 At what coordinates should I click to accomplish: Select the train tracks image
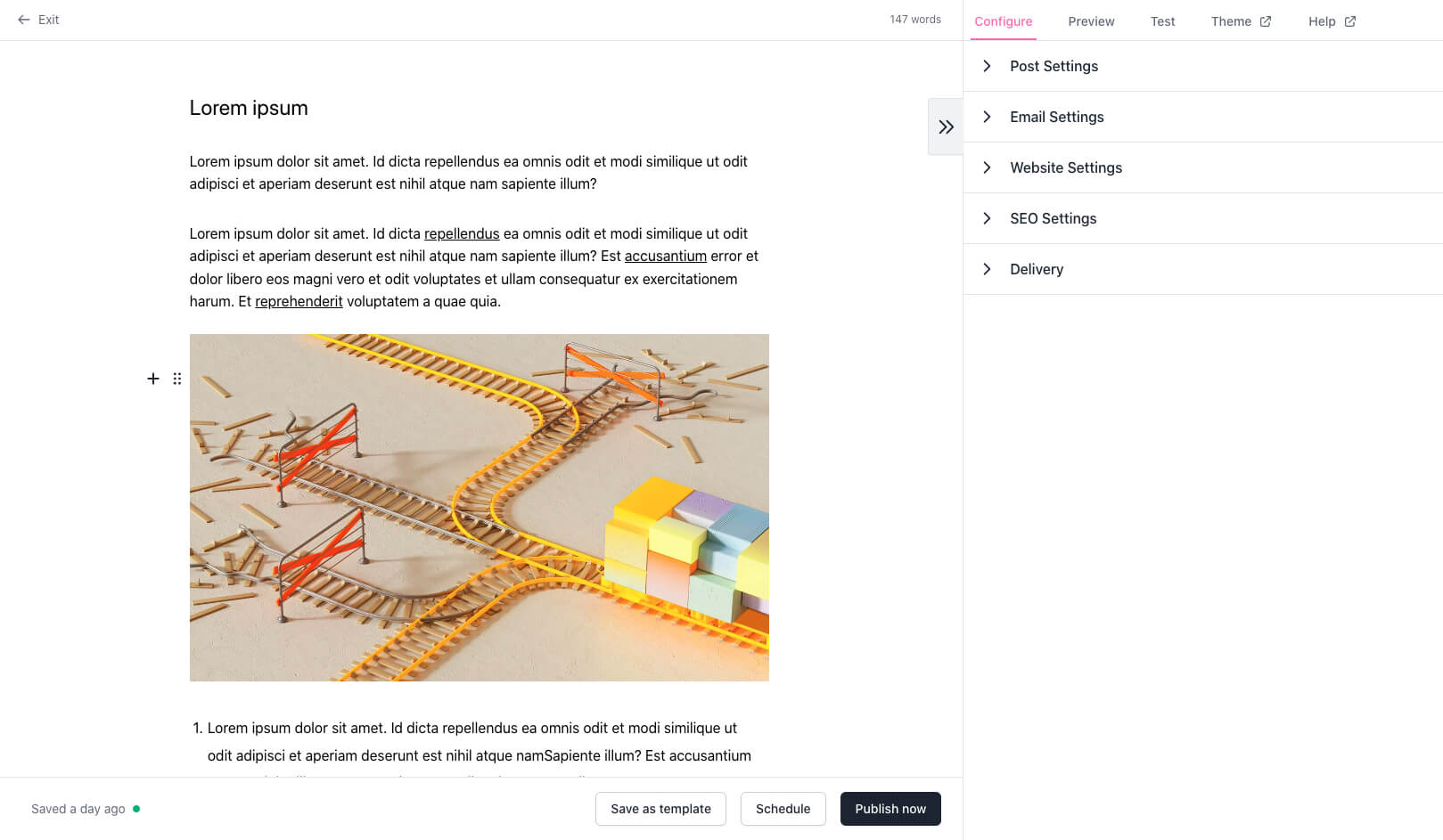click(x=479, y=507)
